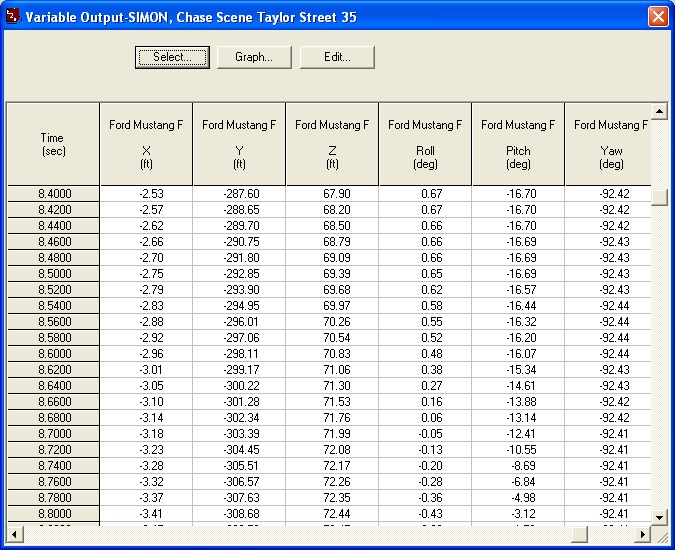This screenshot has height=550, width=675.
Task: Click the application icon in the title bar
Action: (x=12, y=17)
